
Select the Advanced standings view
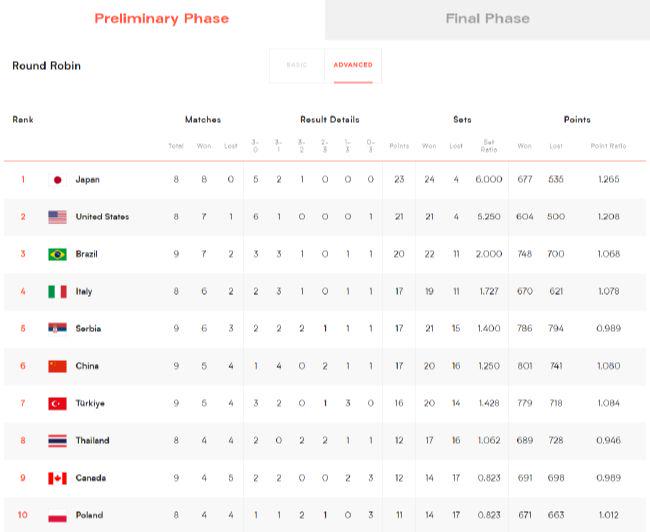tap(353, 65)
